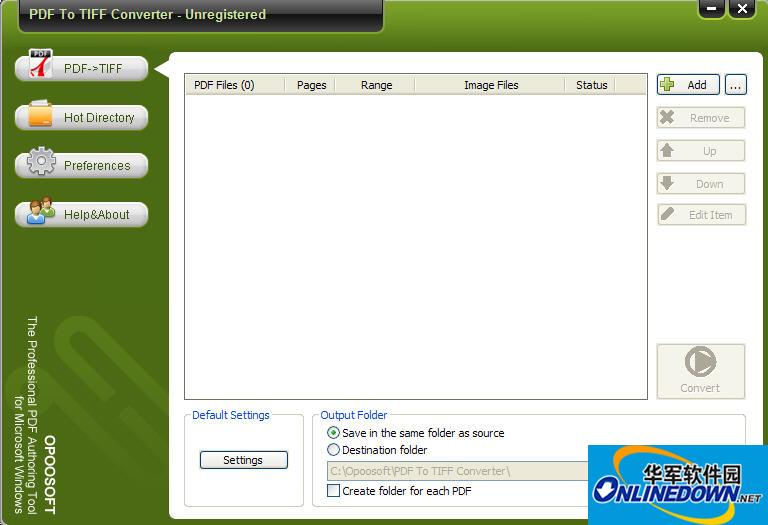The image size is (768, 525).
Task: Click the gear Preferences icon
Action: click(41, 161)
